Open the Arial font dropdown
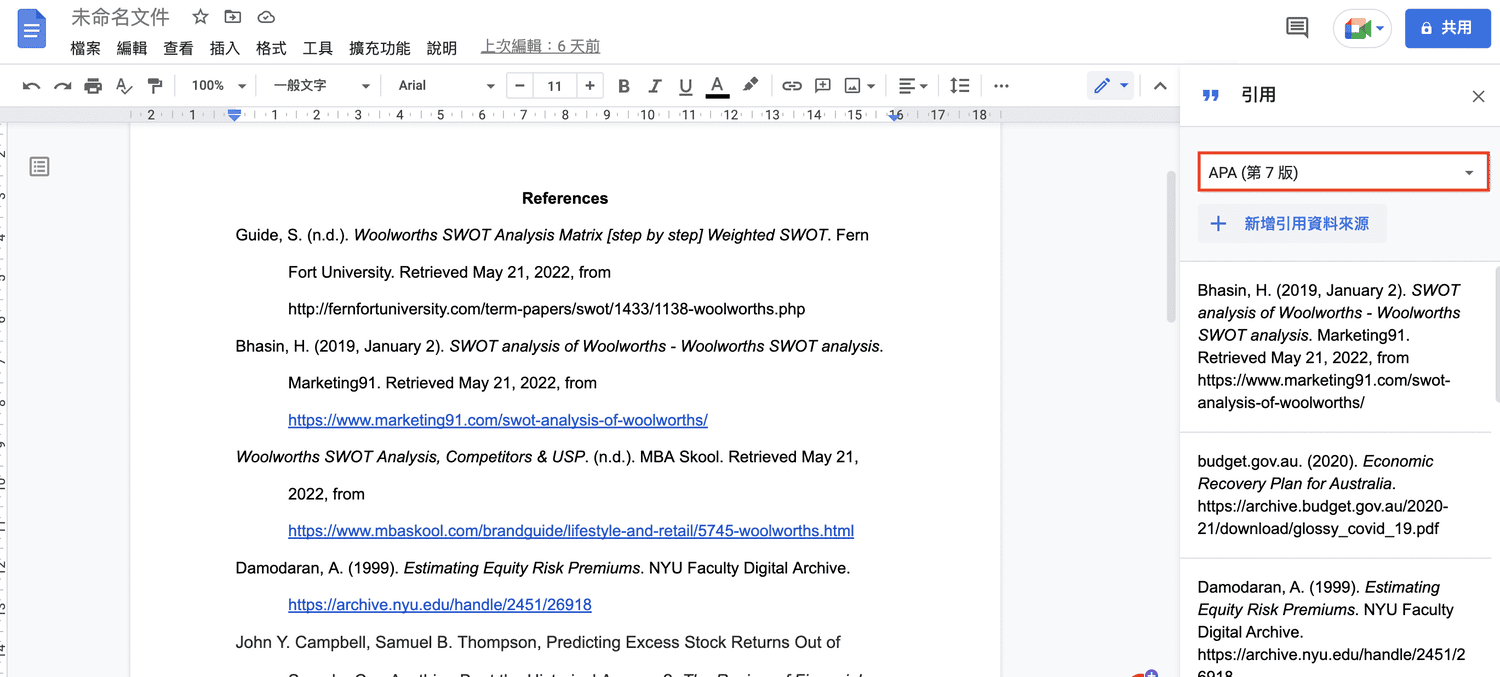This screenshot has width=1500, height=677. click(x=446, y=86)
